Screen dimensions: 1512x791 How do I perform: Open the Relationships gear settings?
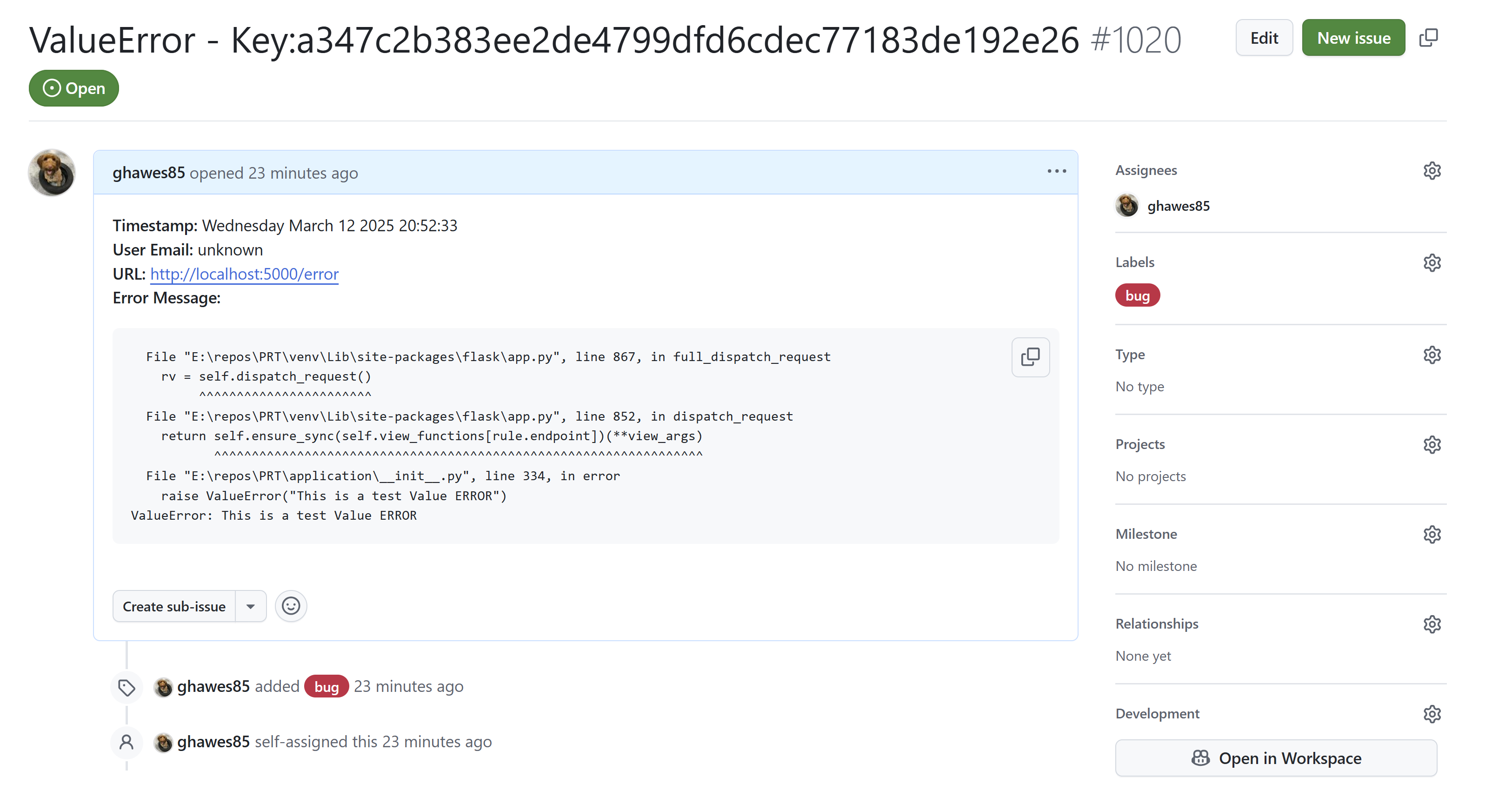(x=1432, y=623)
